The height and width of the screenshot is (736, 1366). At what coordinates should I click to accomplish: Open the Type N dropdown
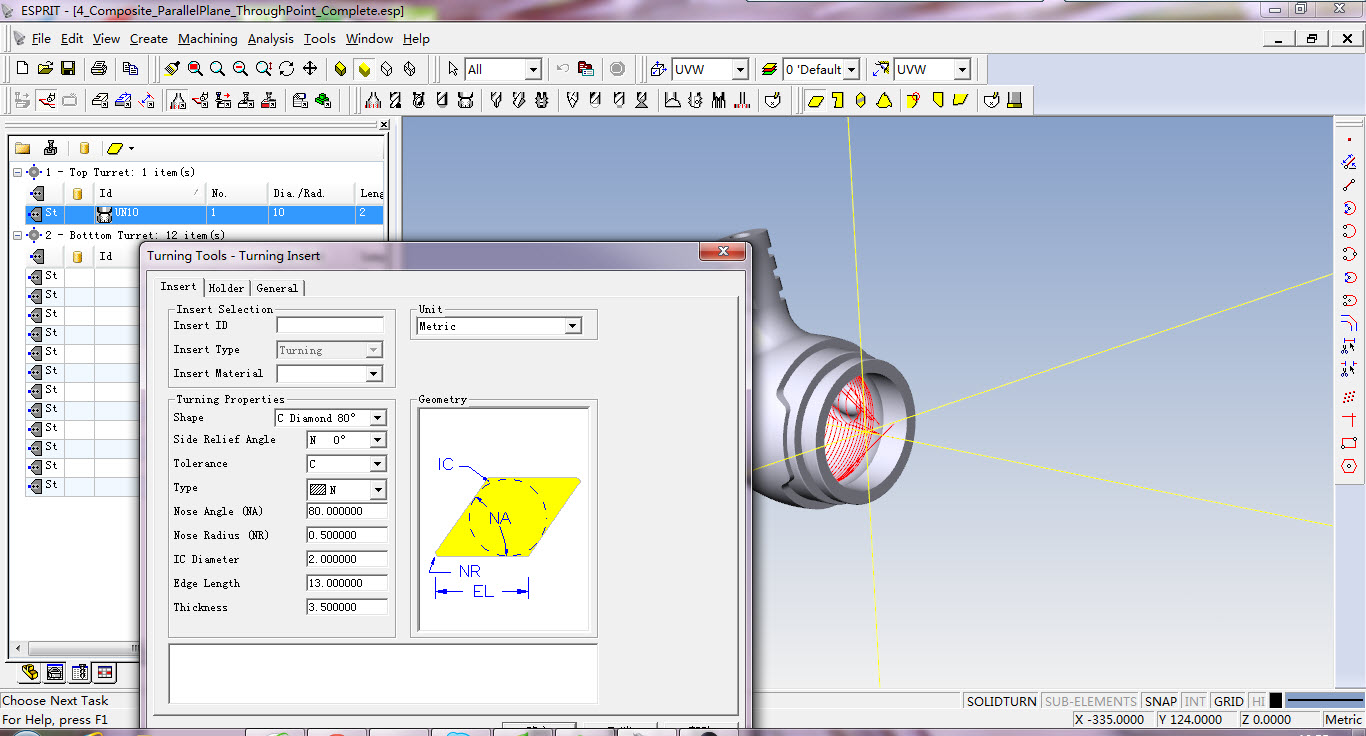(x=378, y=490)
